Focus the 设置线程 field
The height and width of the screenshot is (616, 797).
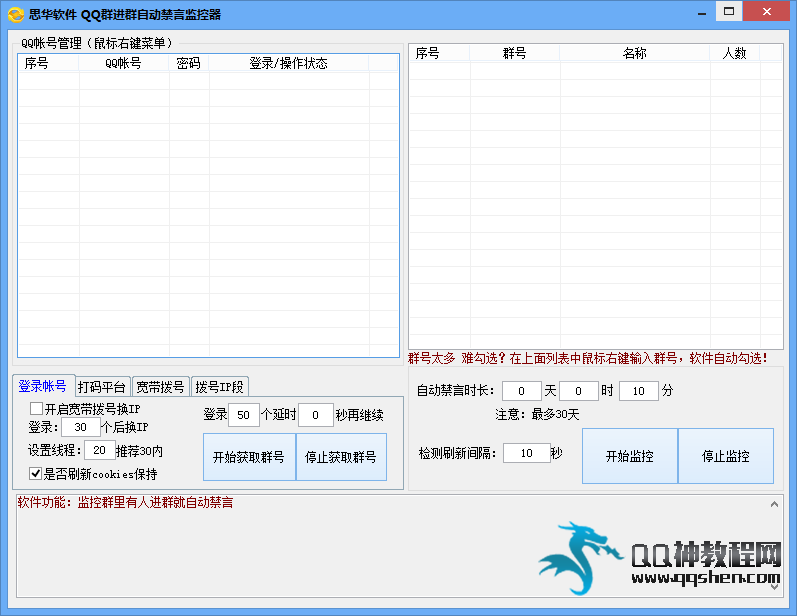click(x=100, y=450)
